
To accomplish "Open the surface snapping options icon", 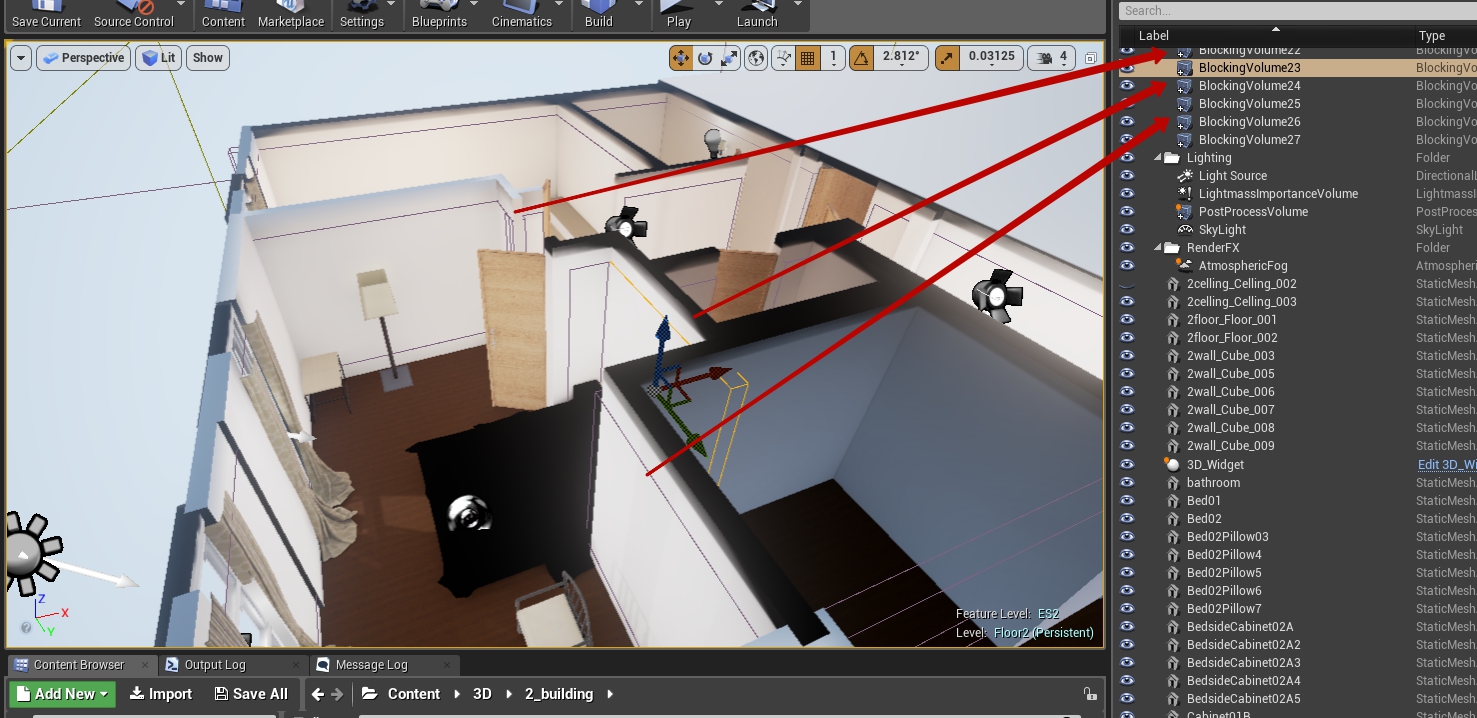I will (784, 58).
